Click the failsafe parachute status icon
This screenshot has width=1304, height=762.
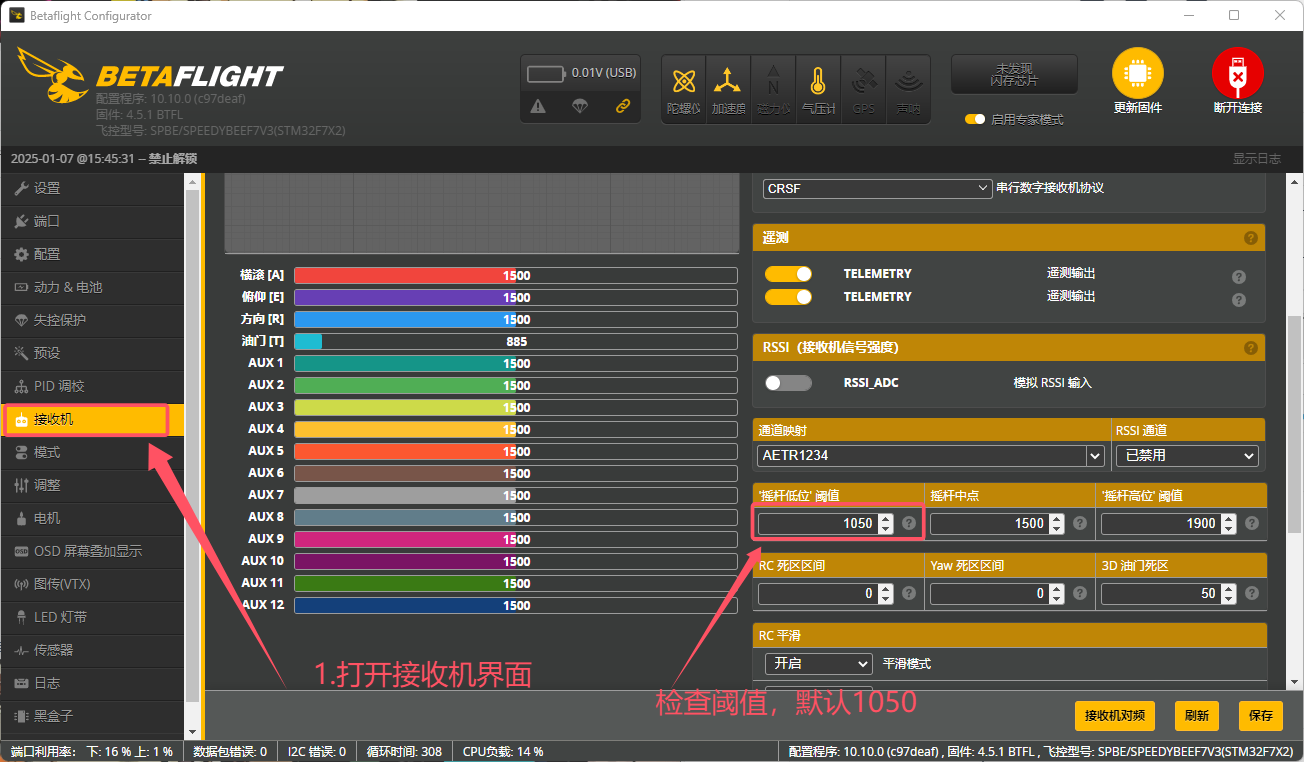tap(580, 106)
